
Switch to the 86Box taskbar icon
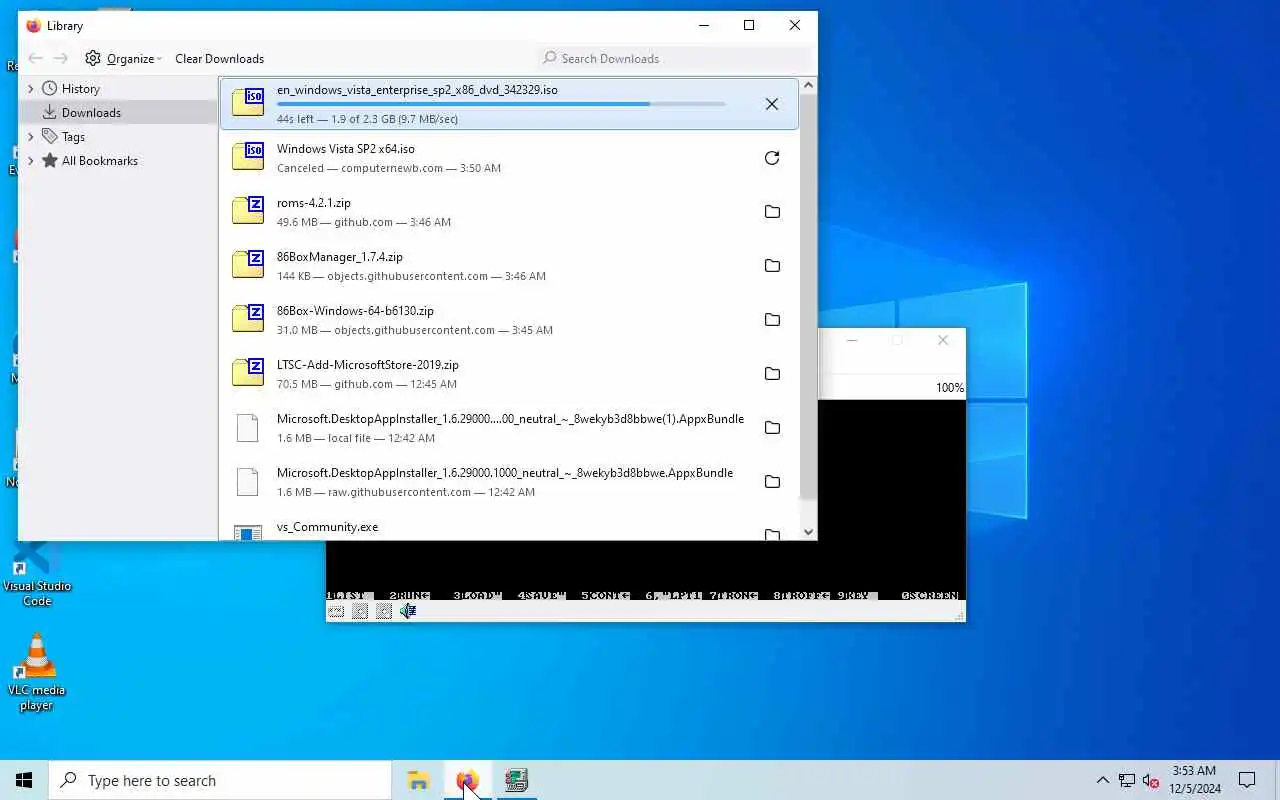[516, 780]
